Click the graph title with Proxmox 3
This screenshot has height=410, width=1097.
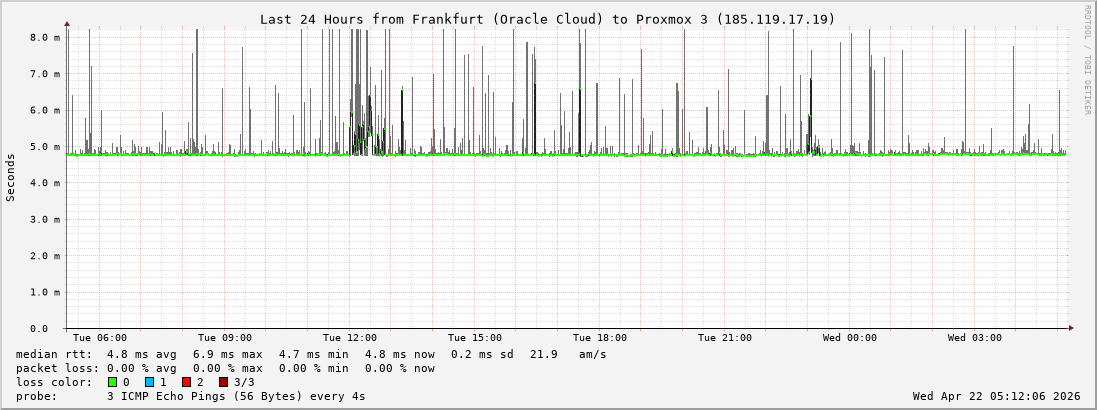point(547,19)
